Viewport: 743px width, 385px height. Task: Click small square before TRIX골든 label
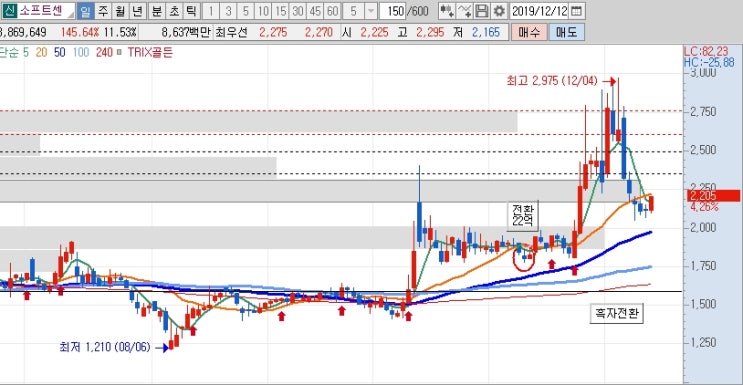pos(118,52)
